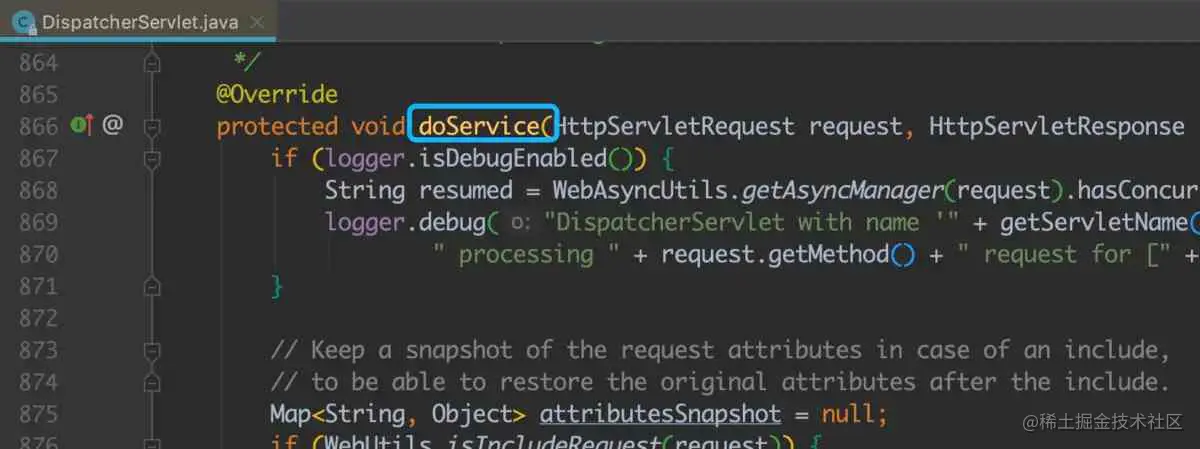Collapse the if logger.isDebugEnabled block on line 867
This screenshot has height=449, width=1200.
(x=152, y=158)
